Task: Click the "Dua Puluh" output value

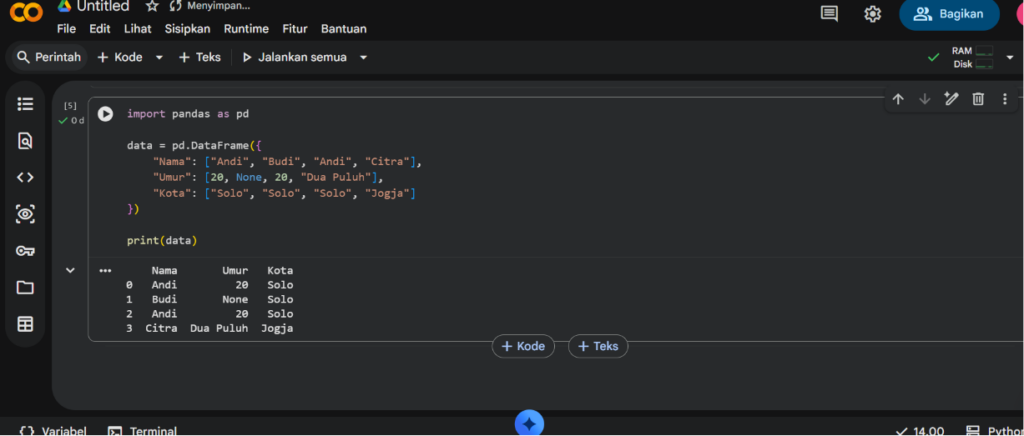Action: coord(219,328)
